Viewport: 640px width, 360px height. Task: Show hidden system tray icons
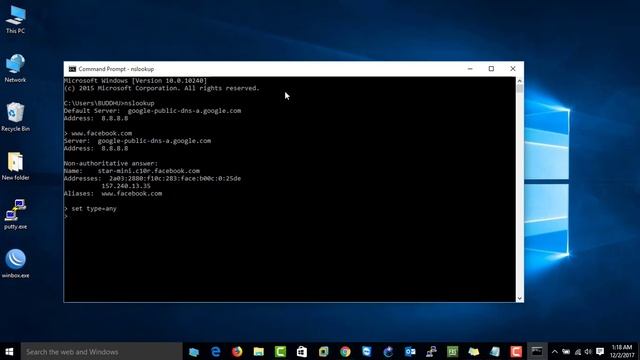555,351
